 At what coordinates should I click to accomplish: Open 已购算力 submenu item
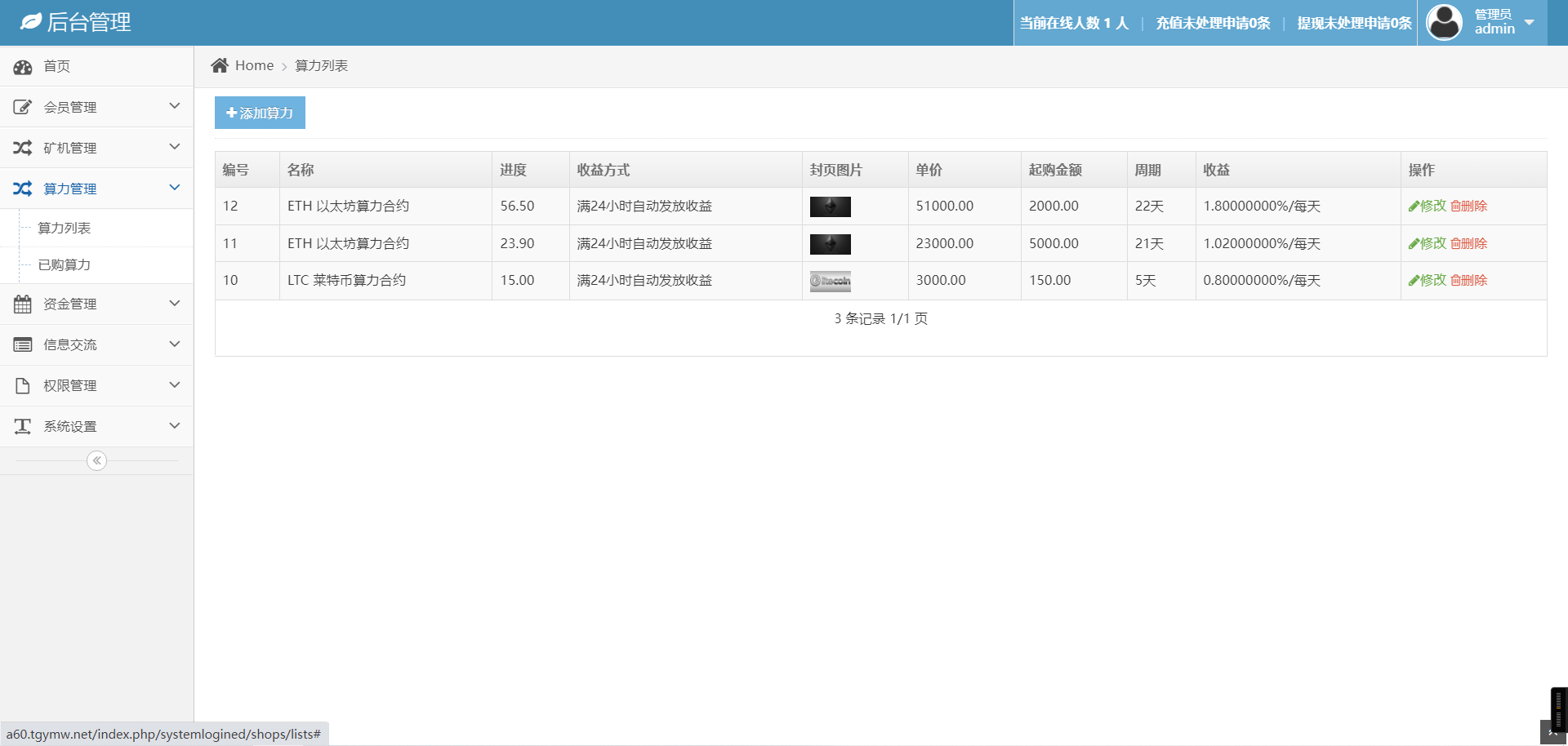[65, 264]
